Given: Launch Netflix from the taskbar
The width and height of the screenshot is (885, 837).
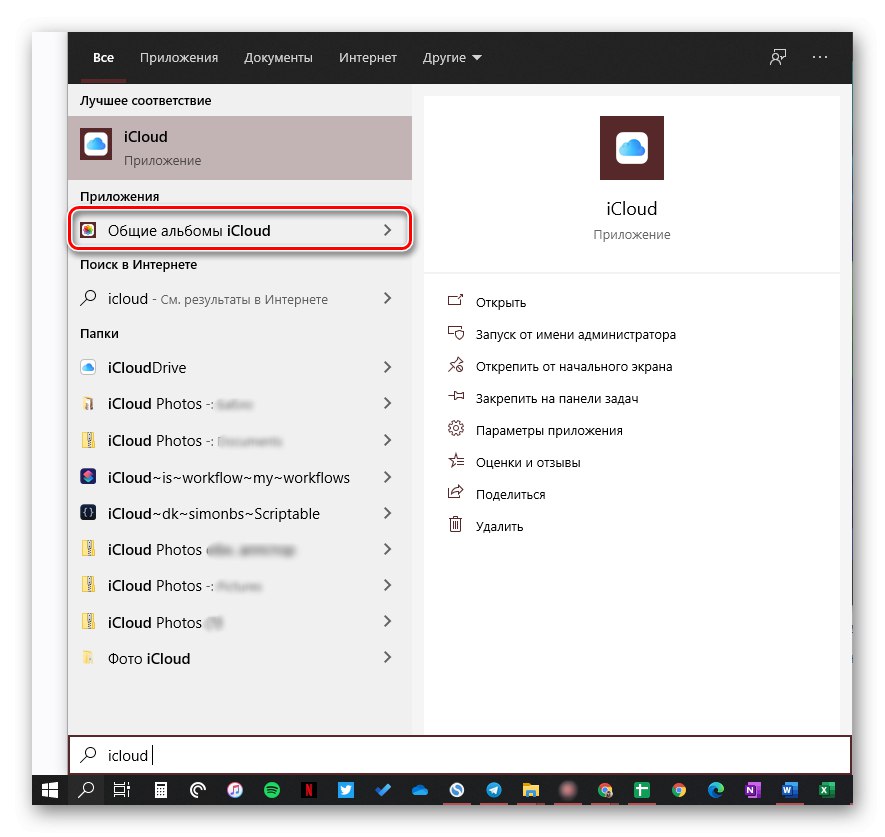Looking at the screenshot, I should pyautogui.click(x=309, y=789).
